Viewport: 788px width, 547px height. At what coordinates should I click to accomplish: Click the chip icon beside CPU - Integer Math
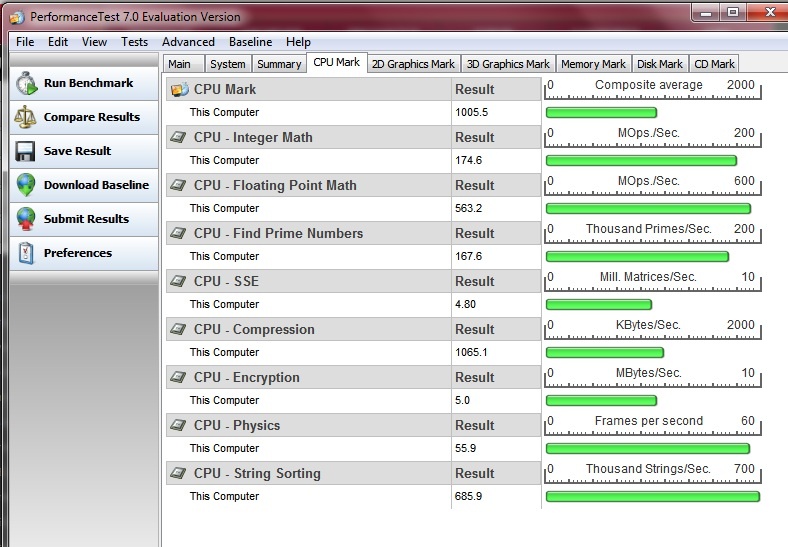(178, 137)
